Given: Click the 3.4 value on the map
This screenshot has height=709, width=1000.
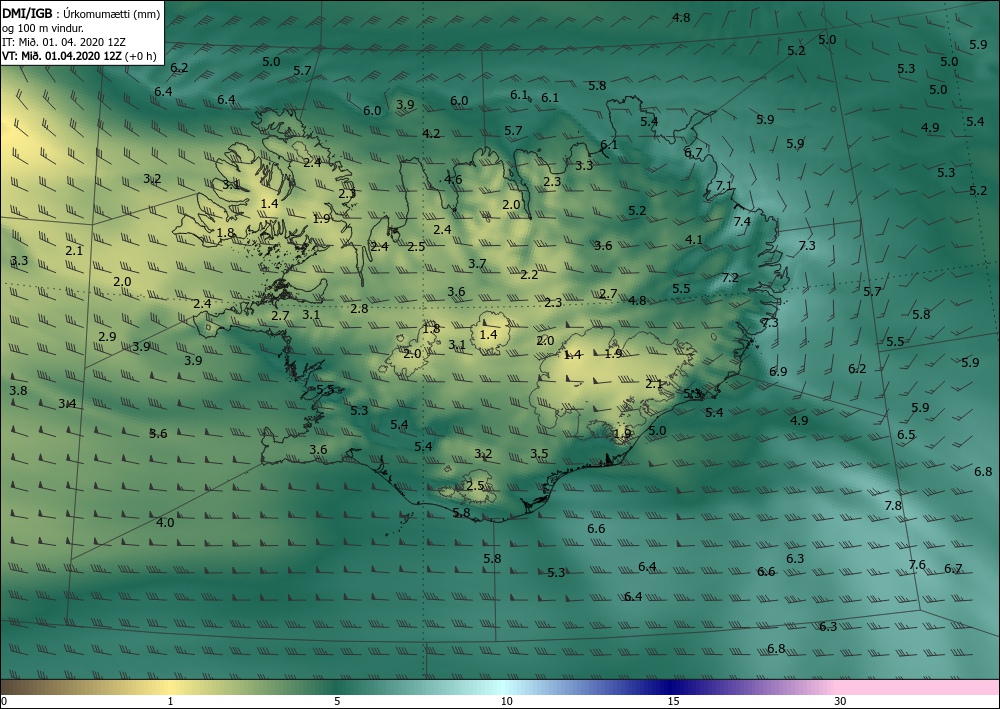Looking at the screenshot, I should tap(67, 404).
